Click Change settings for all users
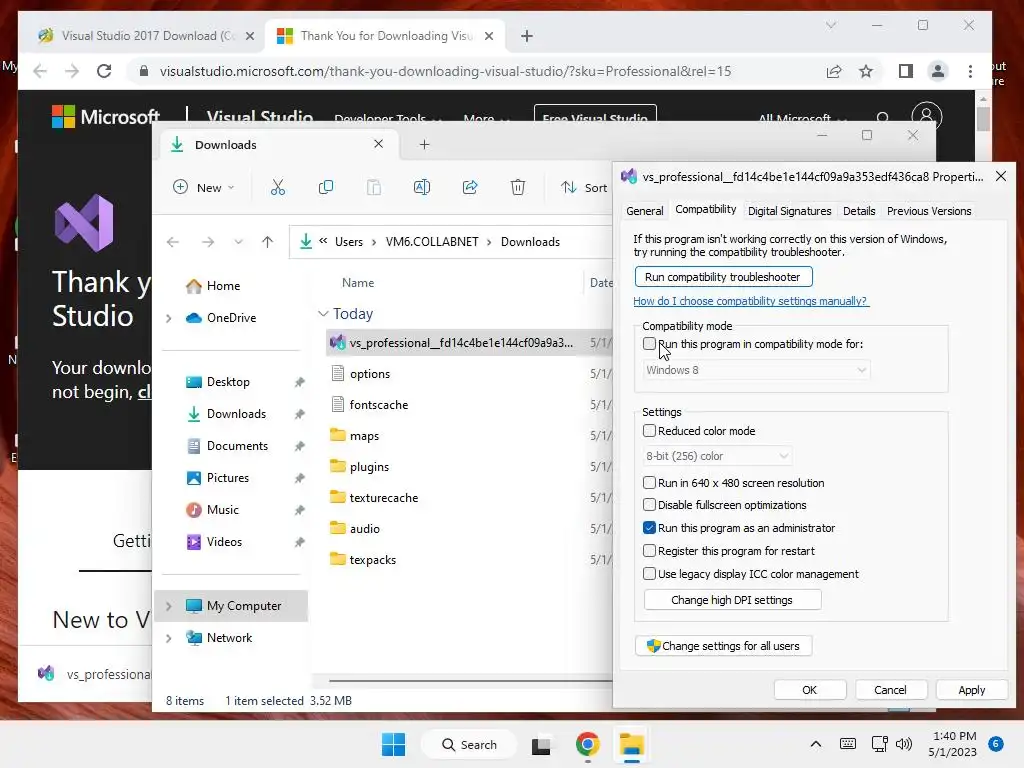This screenshot has height=768, width=1024. click(723, 646)
